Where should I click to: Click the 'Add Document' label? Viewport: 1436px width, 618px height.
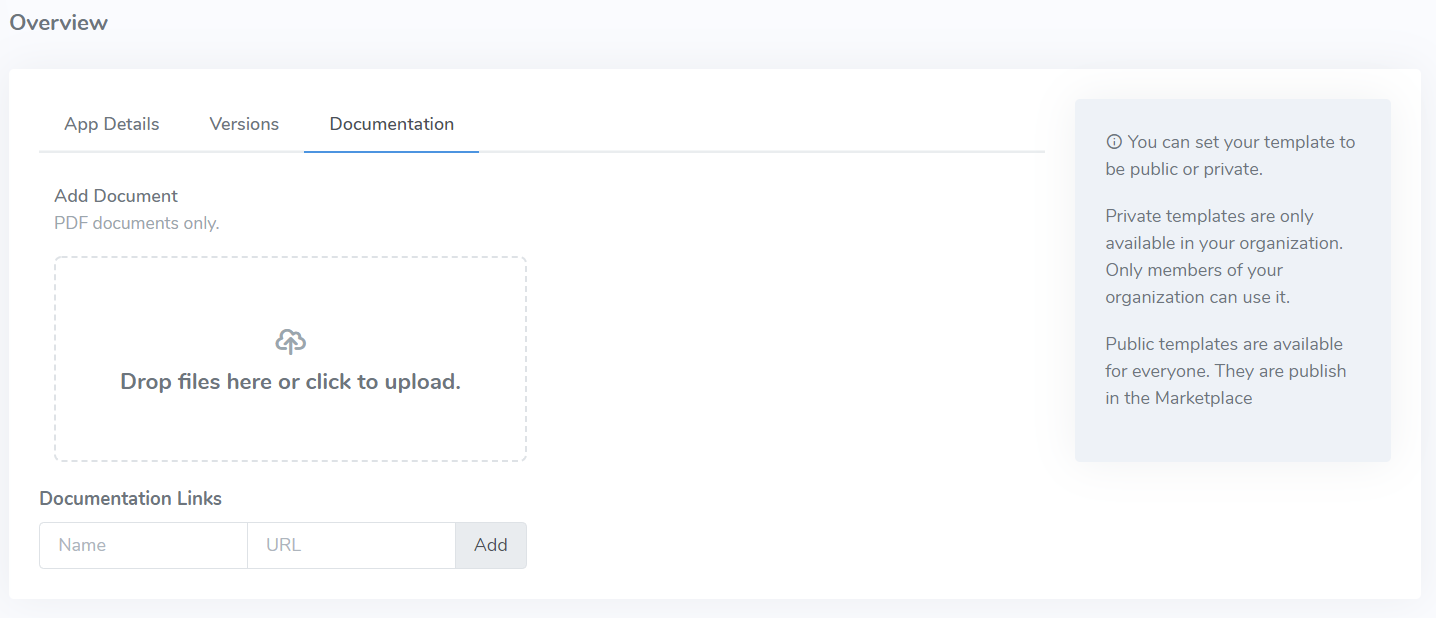tap(116, 196)
